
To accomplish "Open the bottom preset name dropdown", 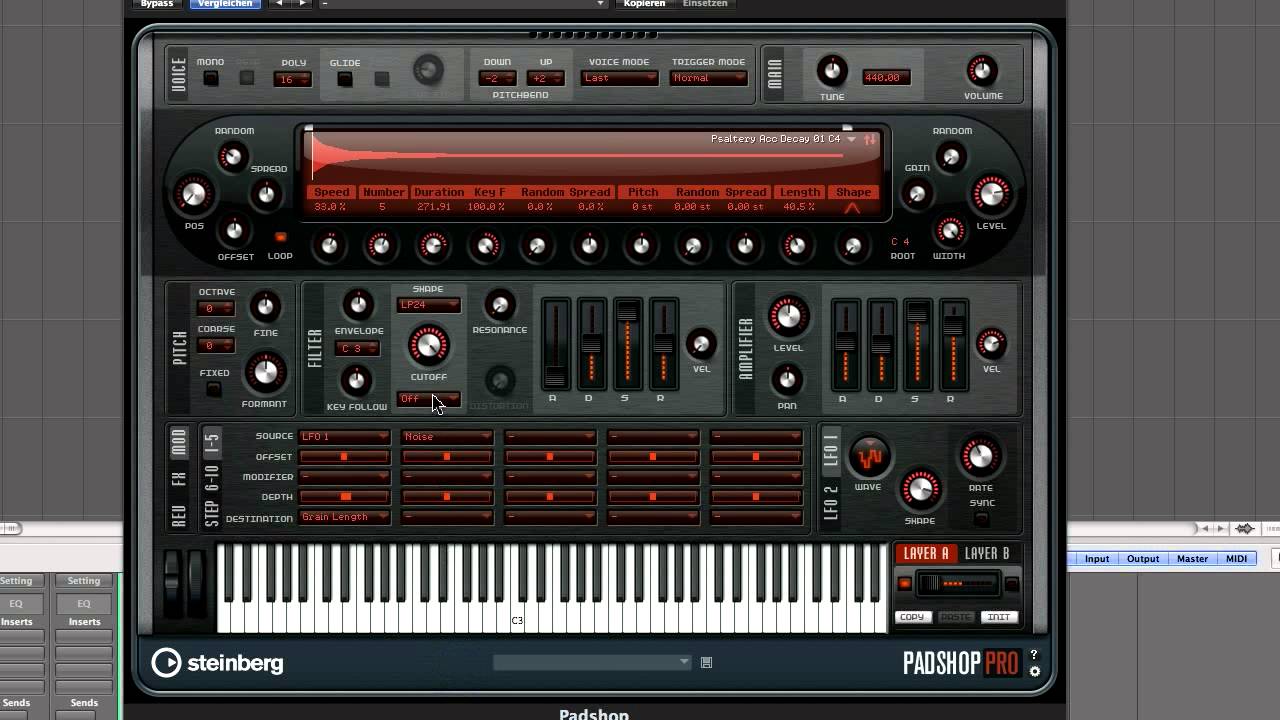I will [x=592, y=662].
